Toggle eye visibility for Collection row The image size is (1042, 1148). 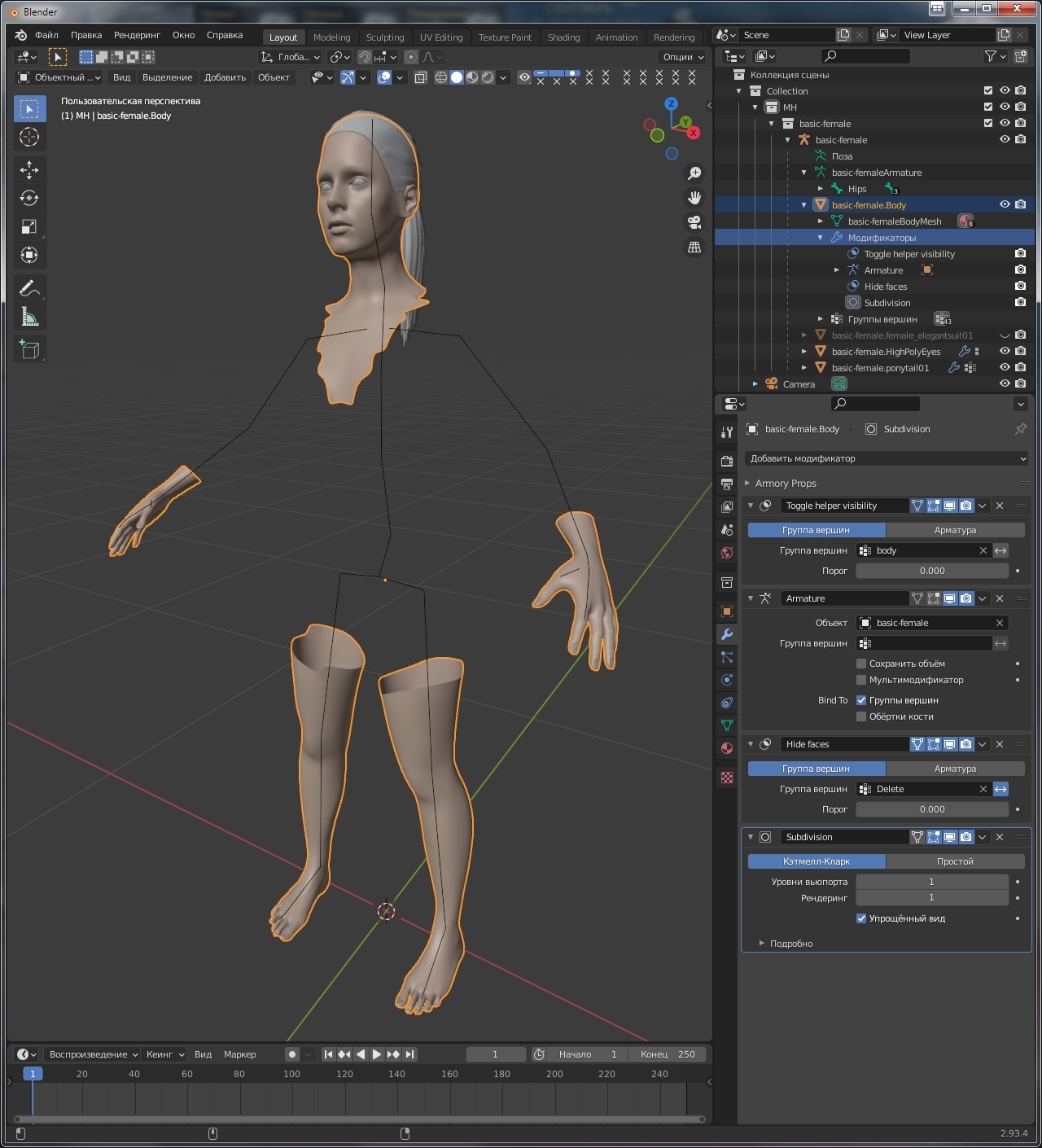[1005, 90]
